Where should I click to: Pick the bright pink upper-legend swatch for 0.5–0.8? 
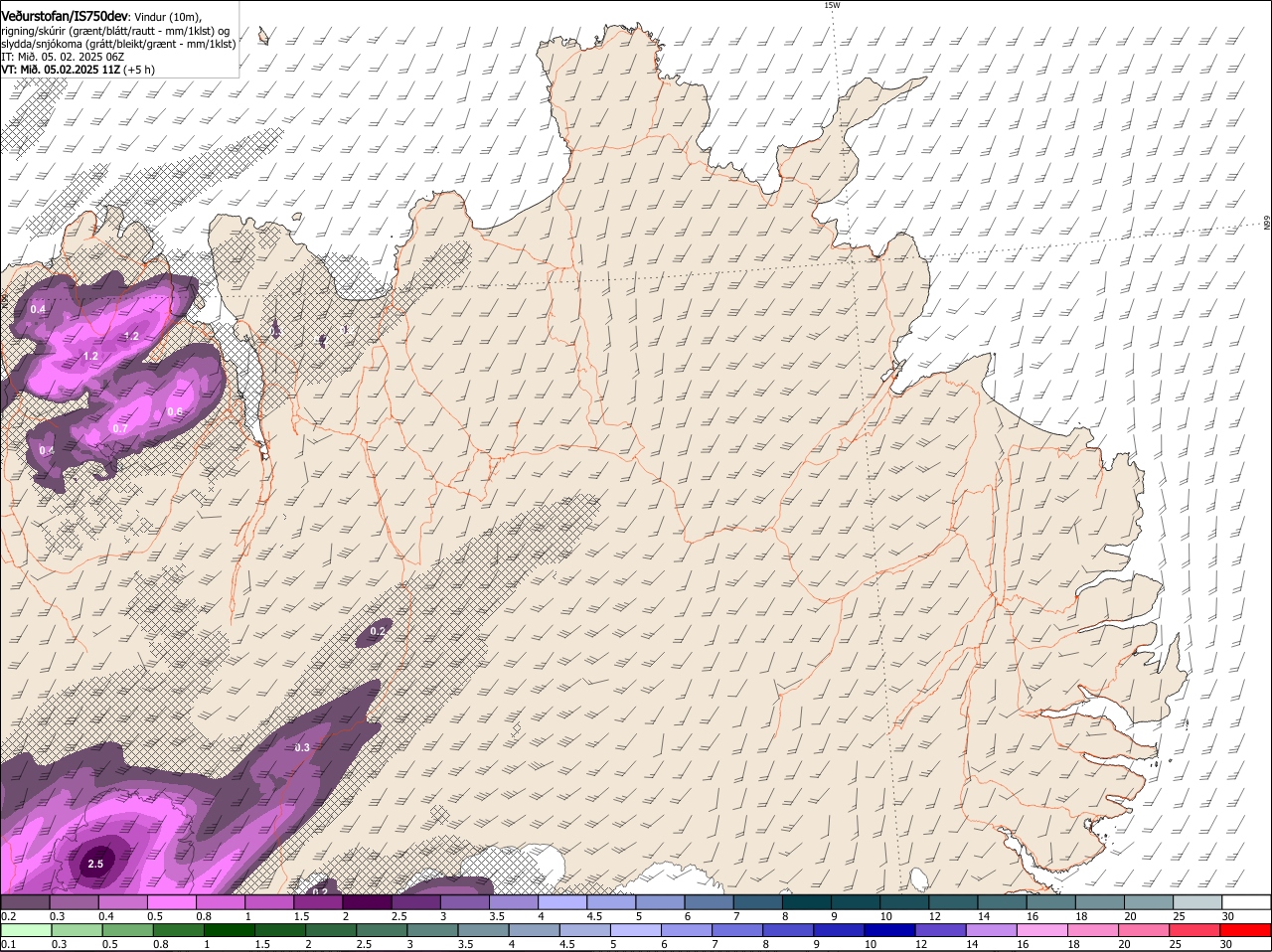coord(173,902)
